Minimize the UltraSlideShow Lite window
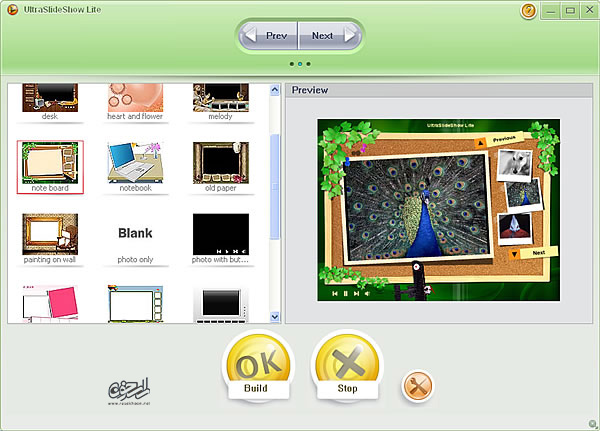This screenshot has height=431, width=600. (x=551, y=11)
